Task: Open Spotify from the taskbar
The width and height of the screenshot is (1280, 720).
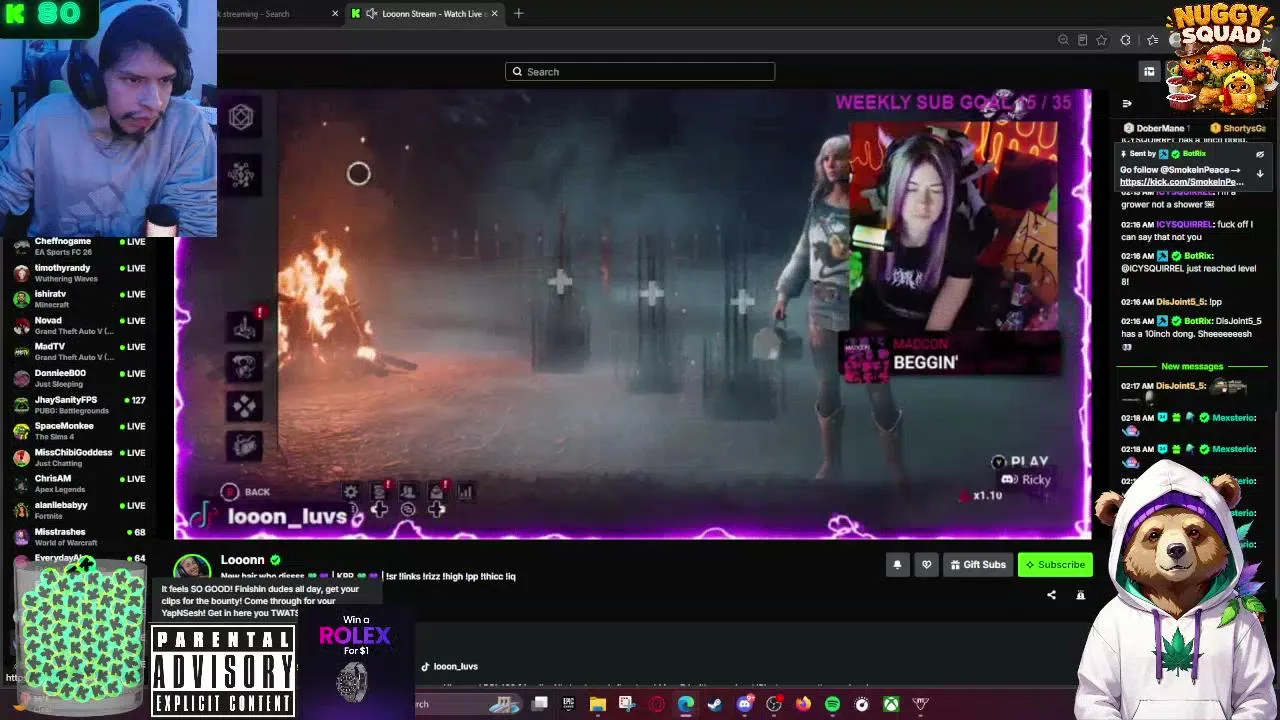Action: click(x=832, y=704)
